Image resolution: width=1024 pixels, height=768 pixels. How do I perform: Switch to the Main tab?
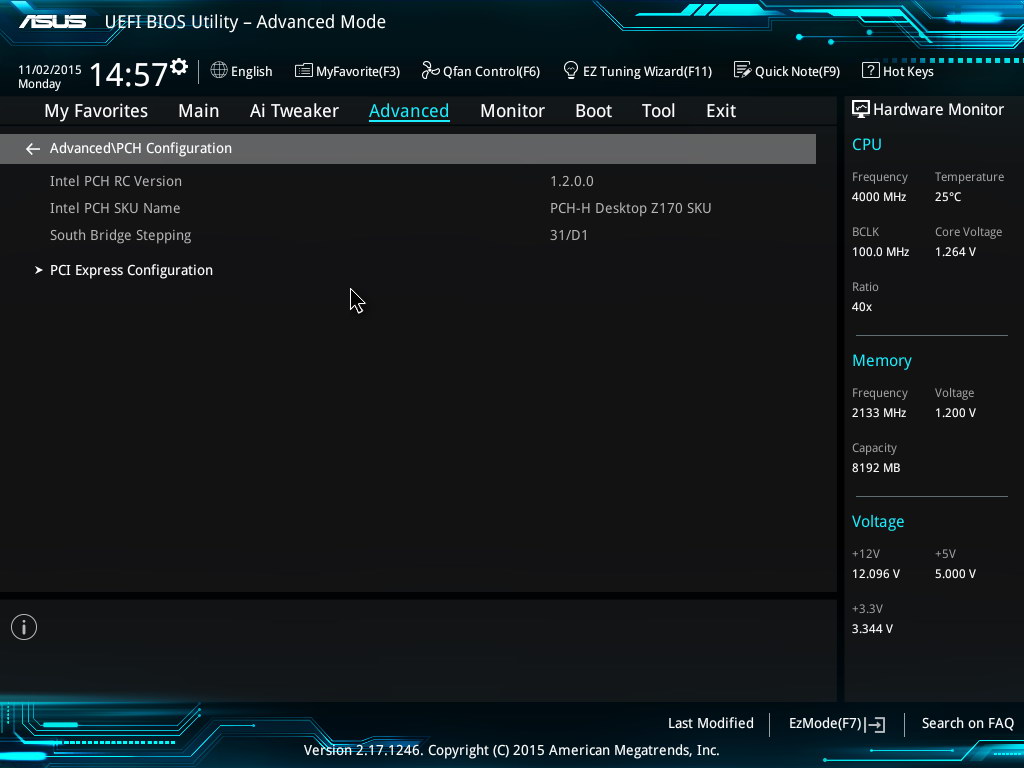click(x=198, y=111)
